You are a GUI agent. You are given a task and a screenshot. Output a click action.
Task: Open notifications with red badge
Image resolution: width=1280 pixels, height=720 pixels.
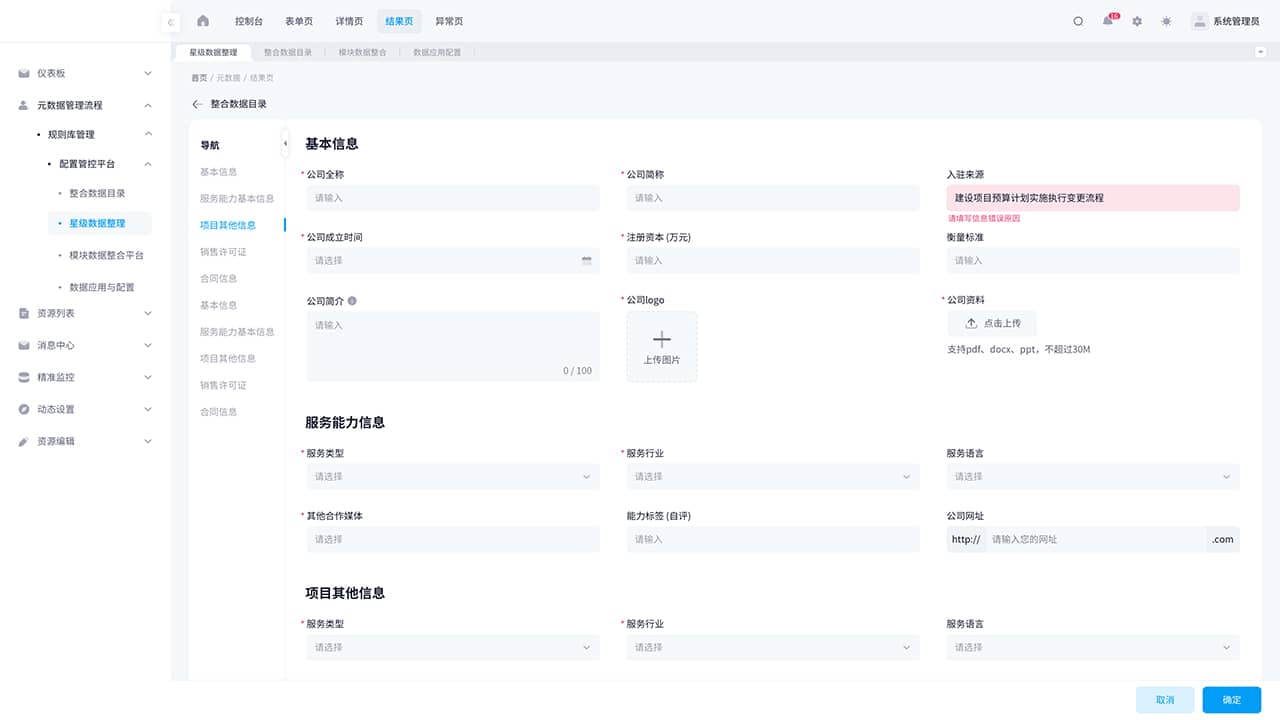tap(1107, 21)
